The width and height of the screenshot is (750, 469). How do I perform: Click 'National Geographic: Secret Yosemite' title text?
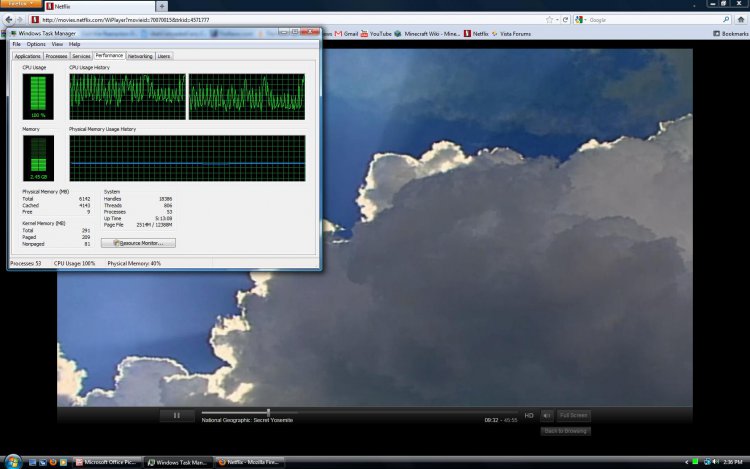[247, 420]
